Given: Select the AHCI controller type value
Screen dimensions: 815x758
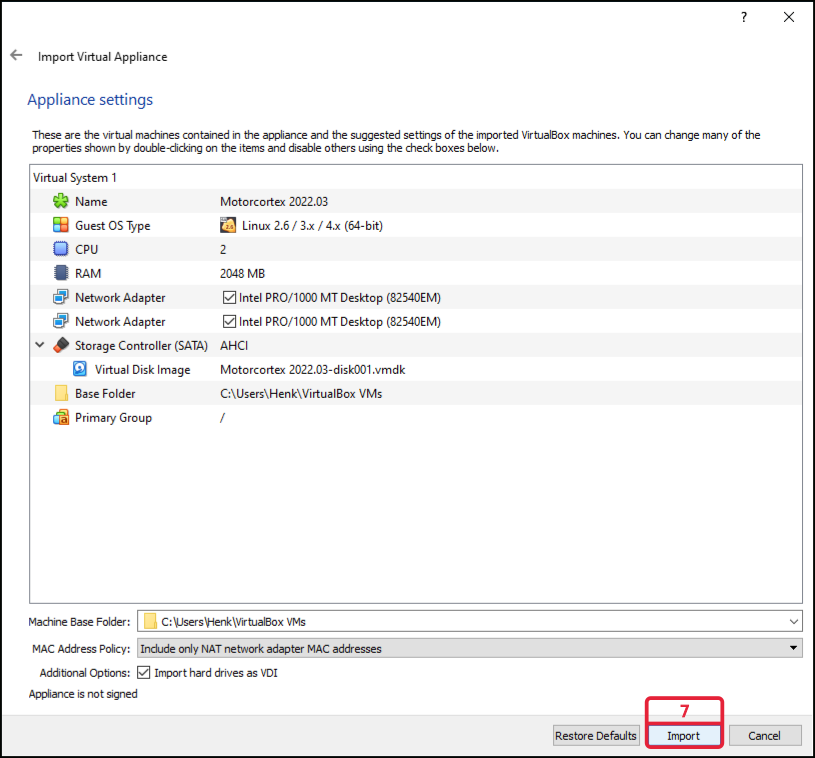Looking at the screenshot, I should coord(234,346).
